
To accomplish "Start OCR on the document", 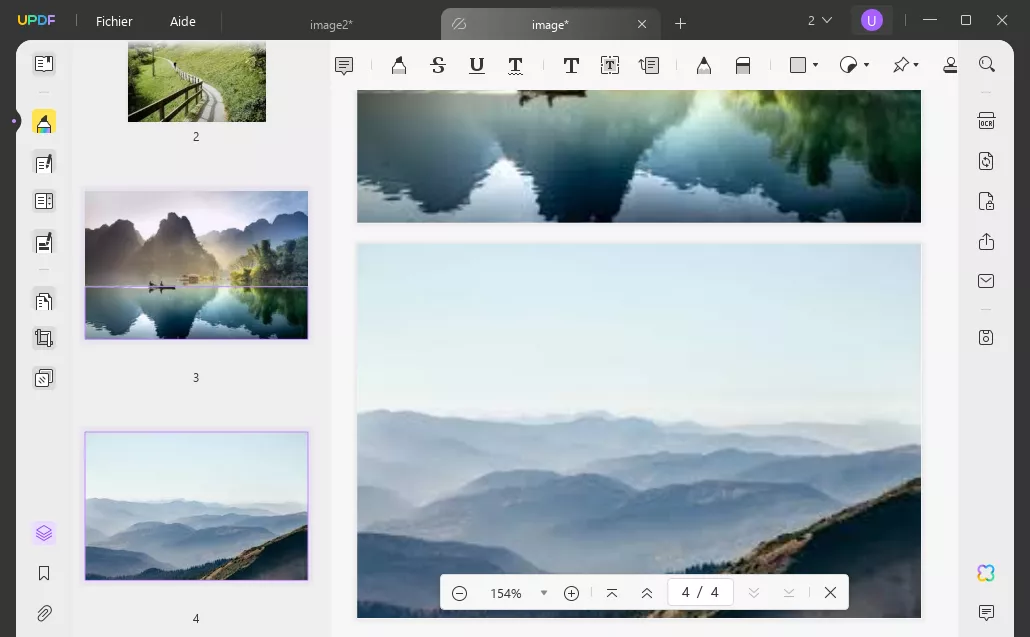I will point(987,120).
